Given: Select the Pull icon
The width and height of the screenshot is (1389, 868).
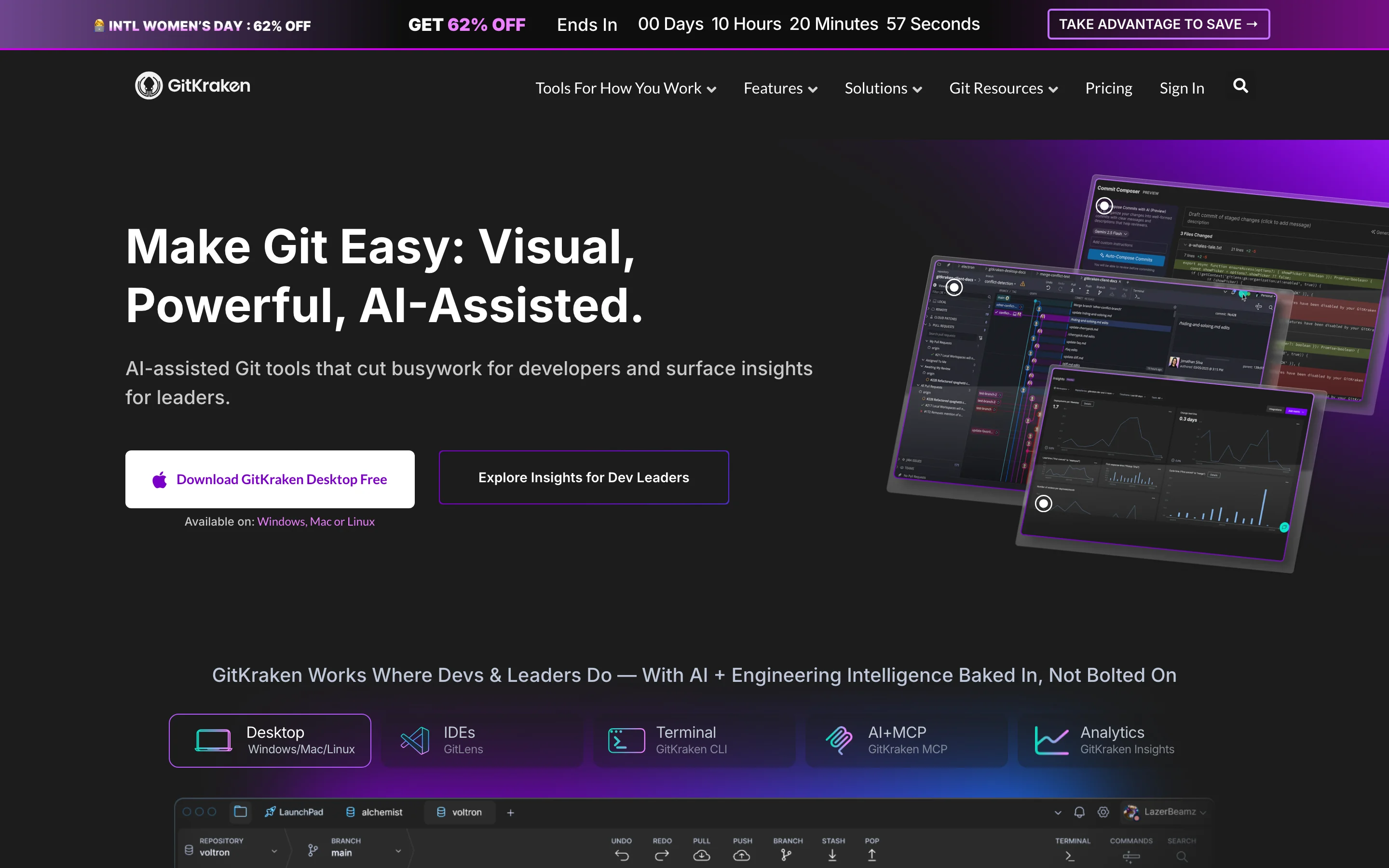Looking at the screenshot, I should [x=702, y=855].
